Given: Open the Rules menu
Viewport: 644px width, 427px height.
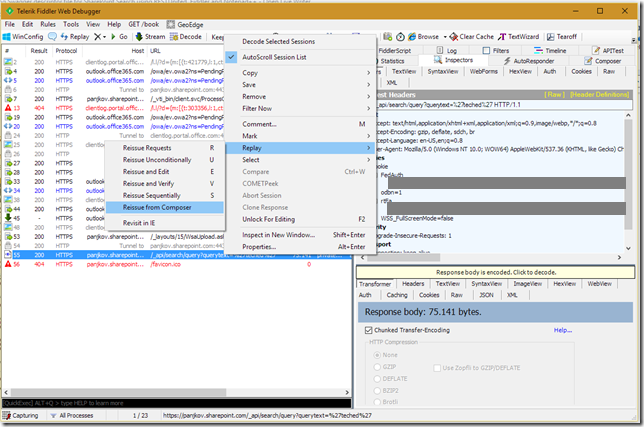Looking at the screenshot, I should 48,24.
